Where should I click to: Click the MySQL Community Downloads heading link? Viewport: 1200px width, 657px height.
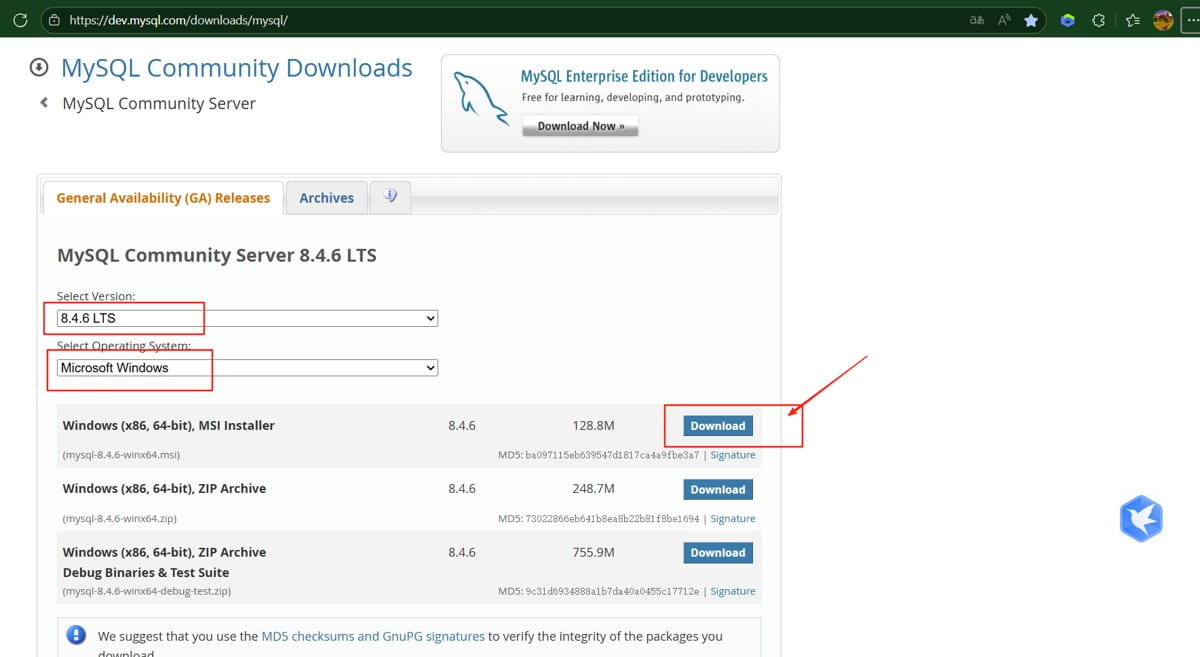pos(237,68)
